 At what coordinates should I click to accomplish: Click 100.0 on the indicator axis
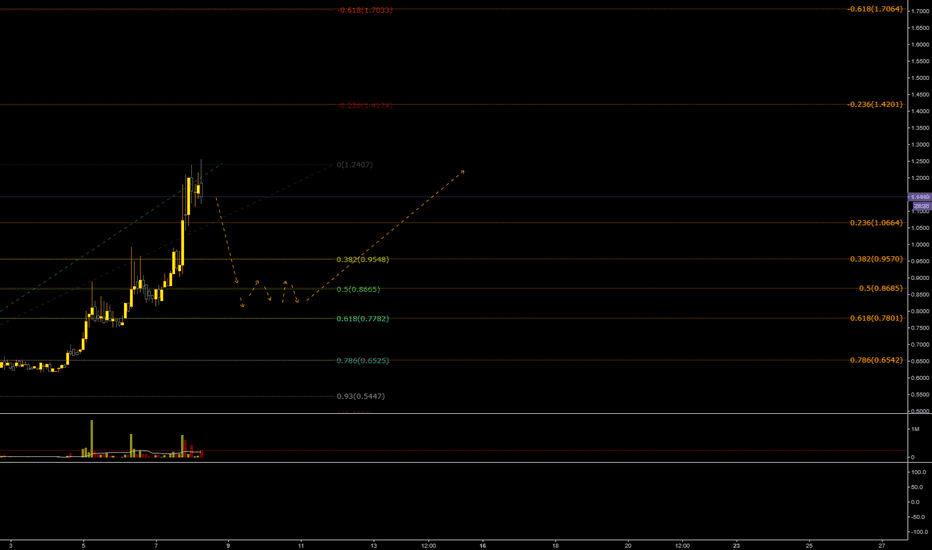point(918,472)
